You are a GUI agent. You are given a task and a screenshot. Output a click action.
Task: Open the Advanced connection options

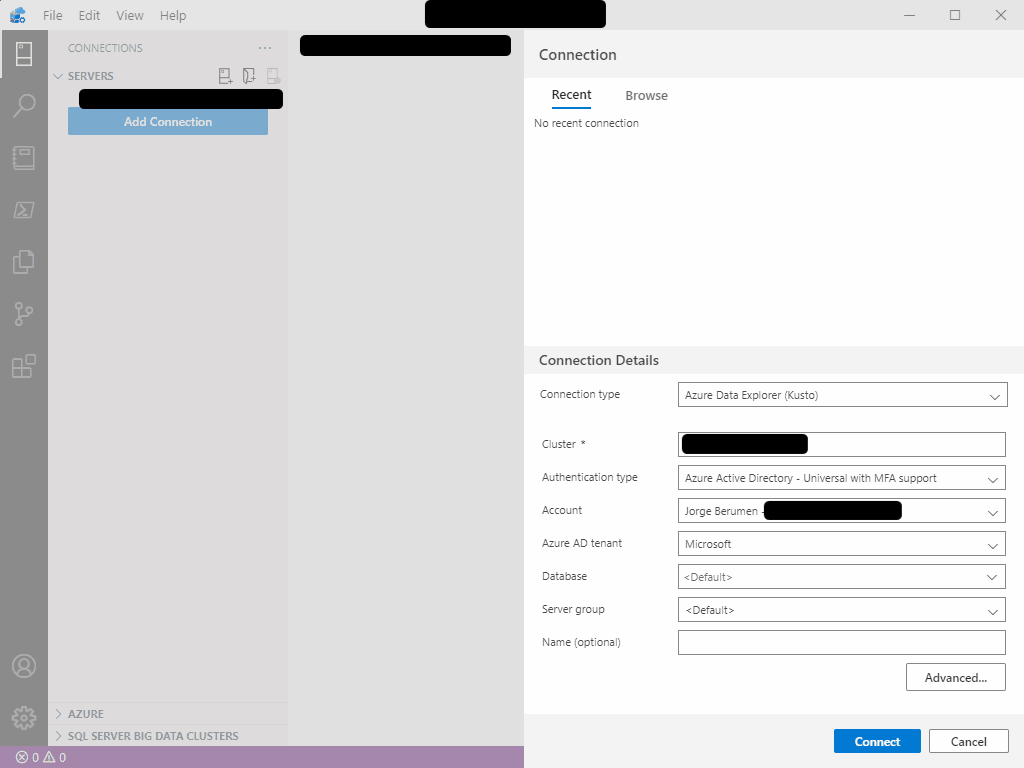point(955,677)
